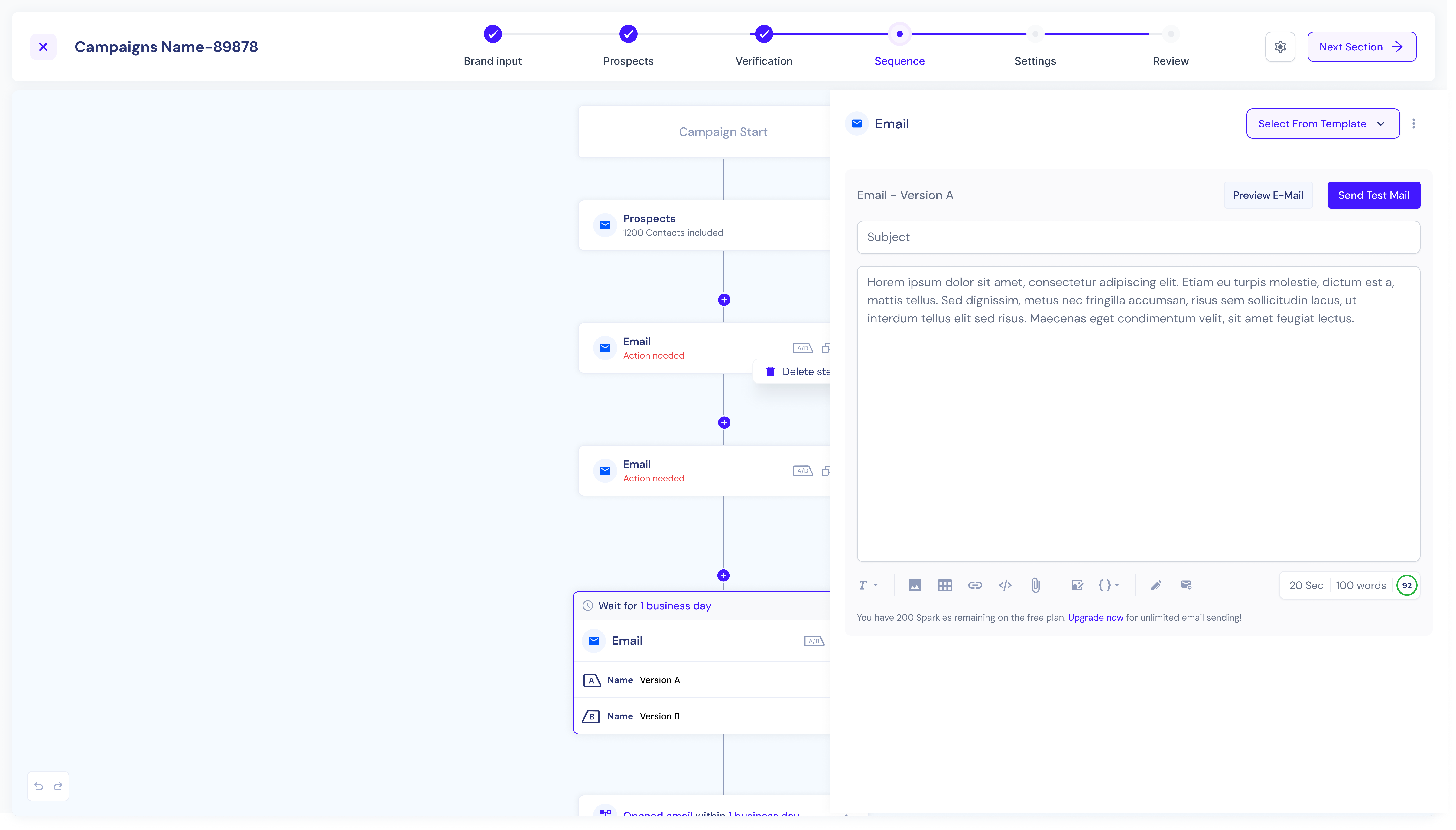1456x830 pixels.
Task: Follow the Upgrade now link
Action: click(x=1095, y=617)
